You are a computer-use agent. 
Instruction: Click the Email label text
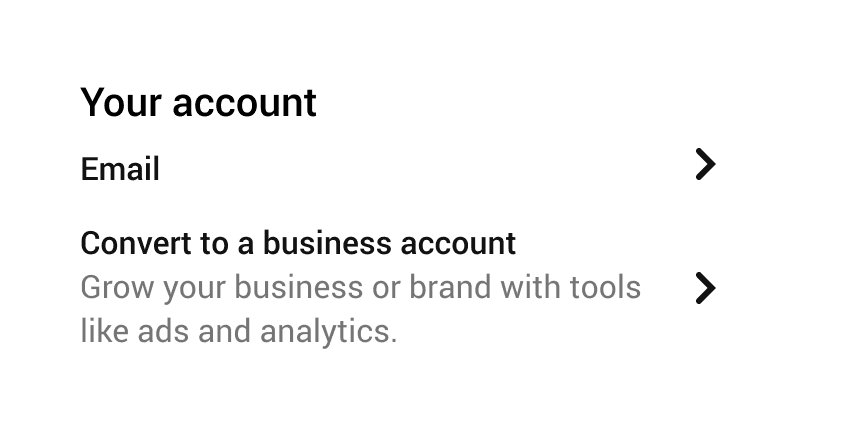point(120,169)
